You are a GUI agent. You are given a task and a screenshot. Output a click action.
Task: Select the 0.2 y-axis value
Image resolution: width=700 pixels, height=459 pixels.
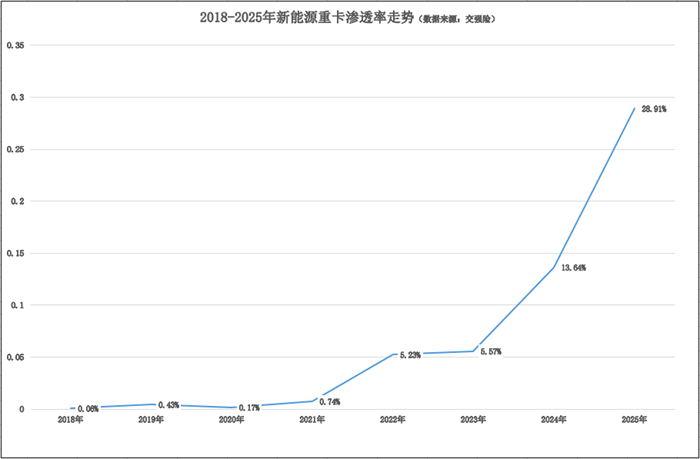(x=12, y=202)
